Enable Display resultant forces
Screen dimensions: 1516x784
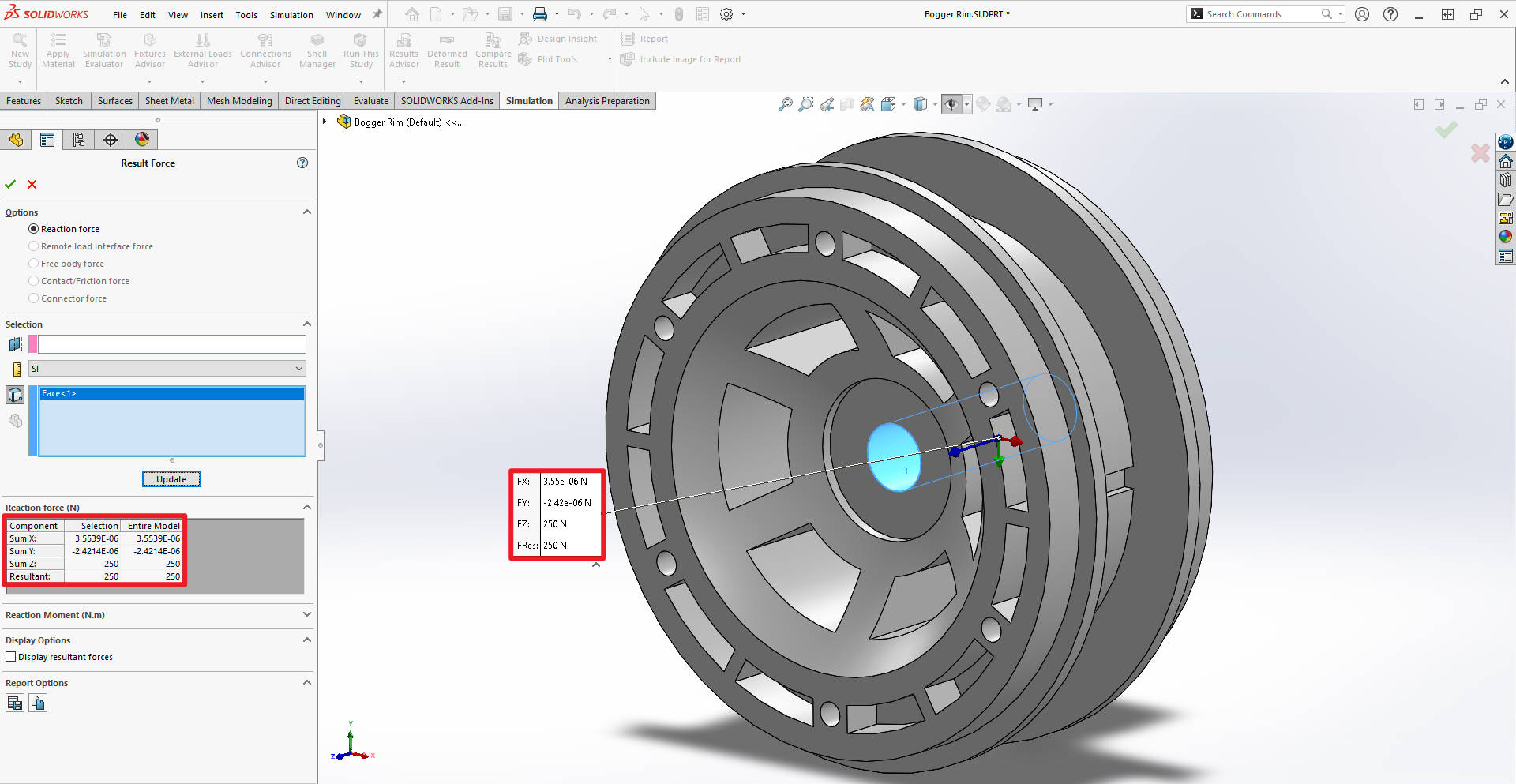(x=10, y=656)
